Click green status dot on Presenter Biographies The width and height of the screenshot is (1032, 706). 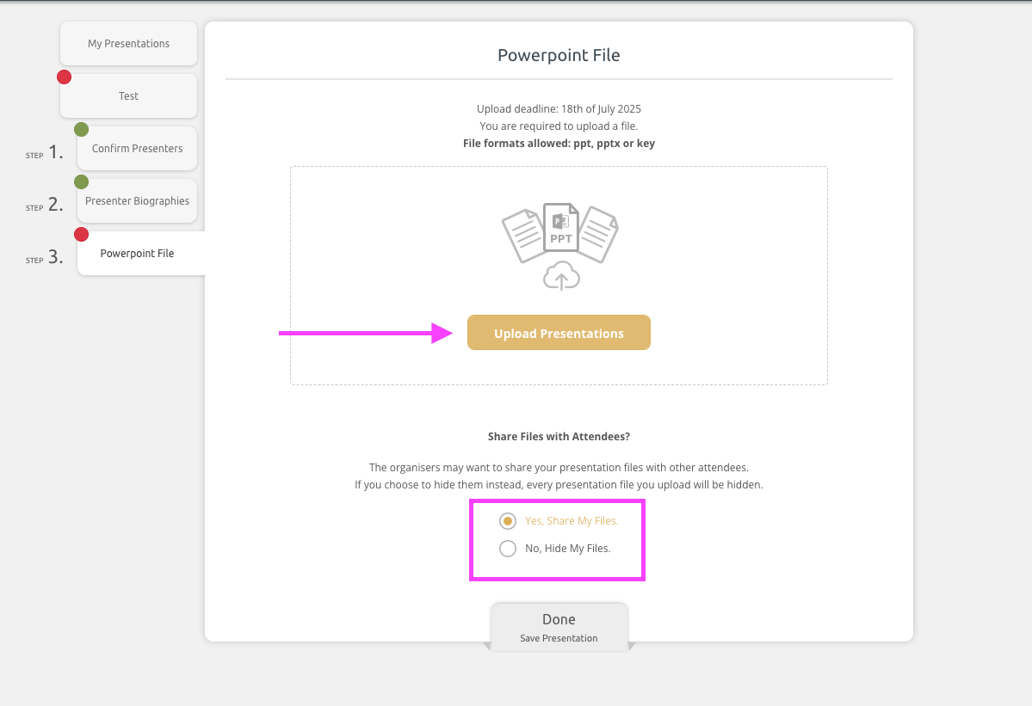pos(81,182)
